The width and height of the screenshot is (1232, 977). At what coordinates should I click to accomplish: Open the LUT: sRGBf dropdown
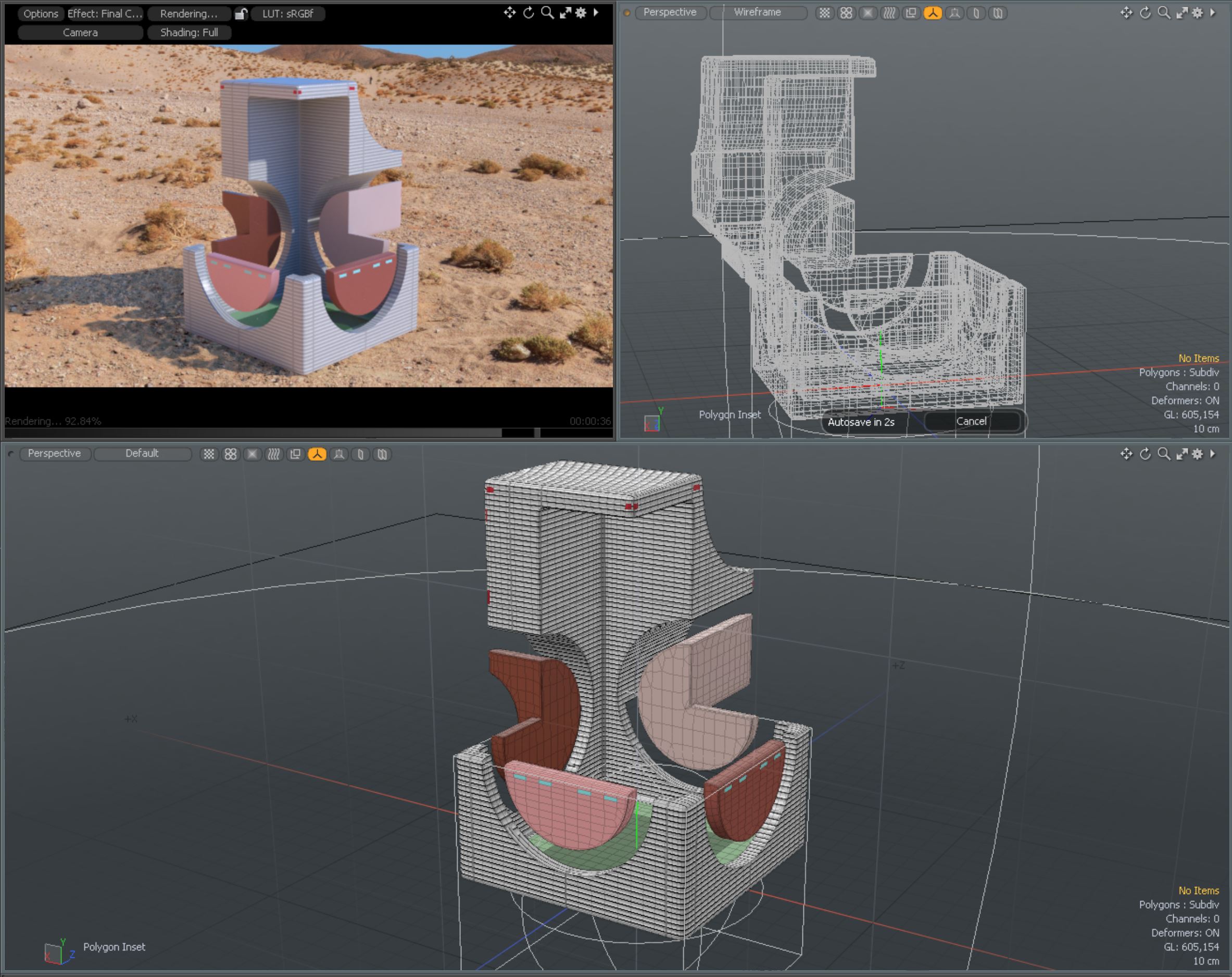pos(287,14)
